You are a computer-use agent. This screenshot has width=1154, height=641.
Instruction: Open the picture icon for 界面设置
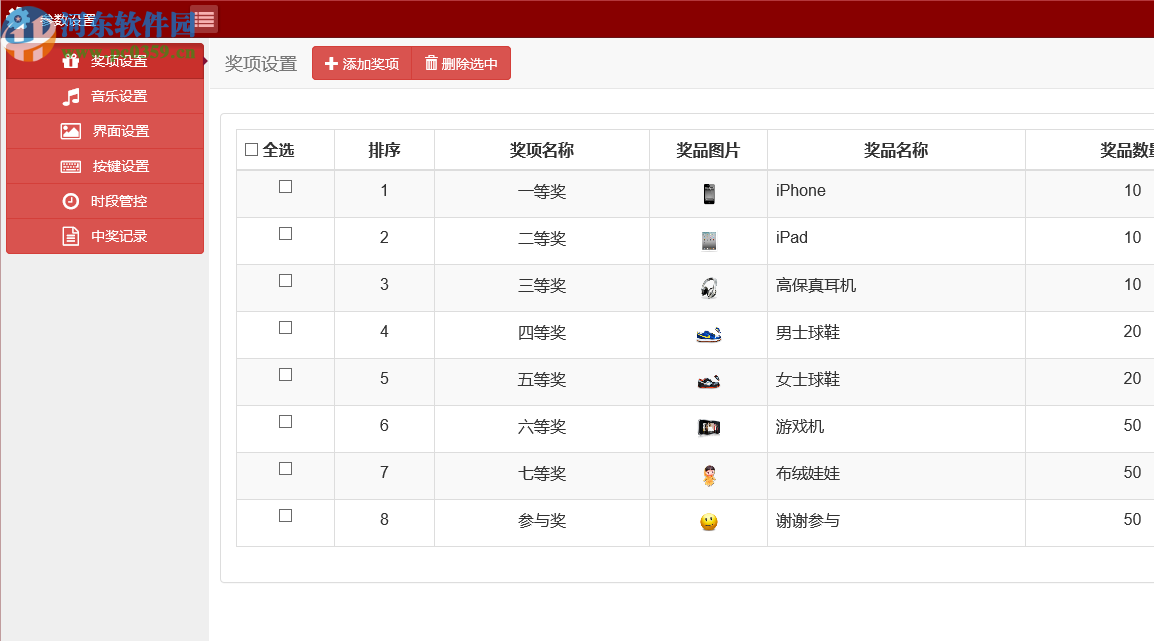coord(69,131)
